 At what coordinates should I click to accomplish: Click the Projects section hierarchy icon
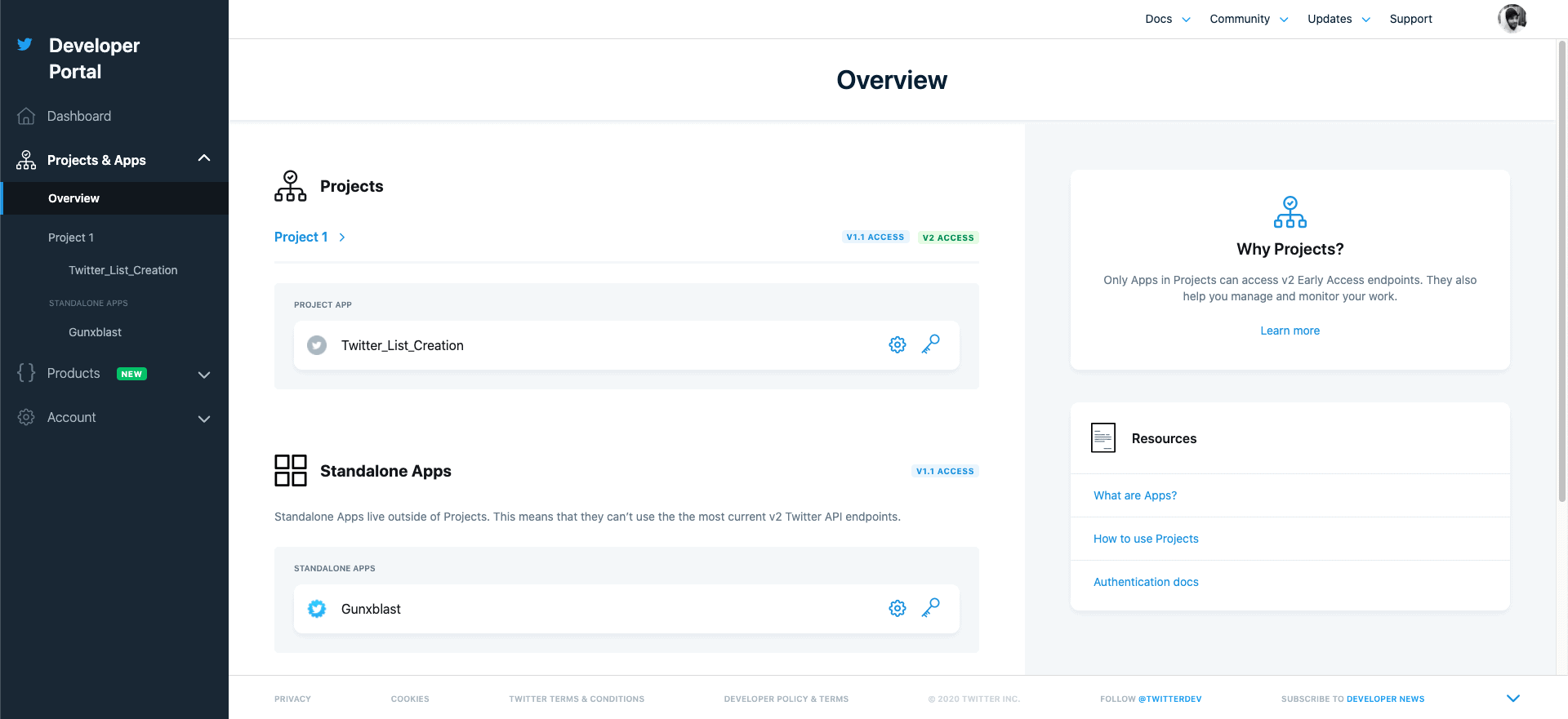pos(291,186)
